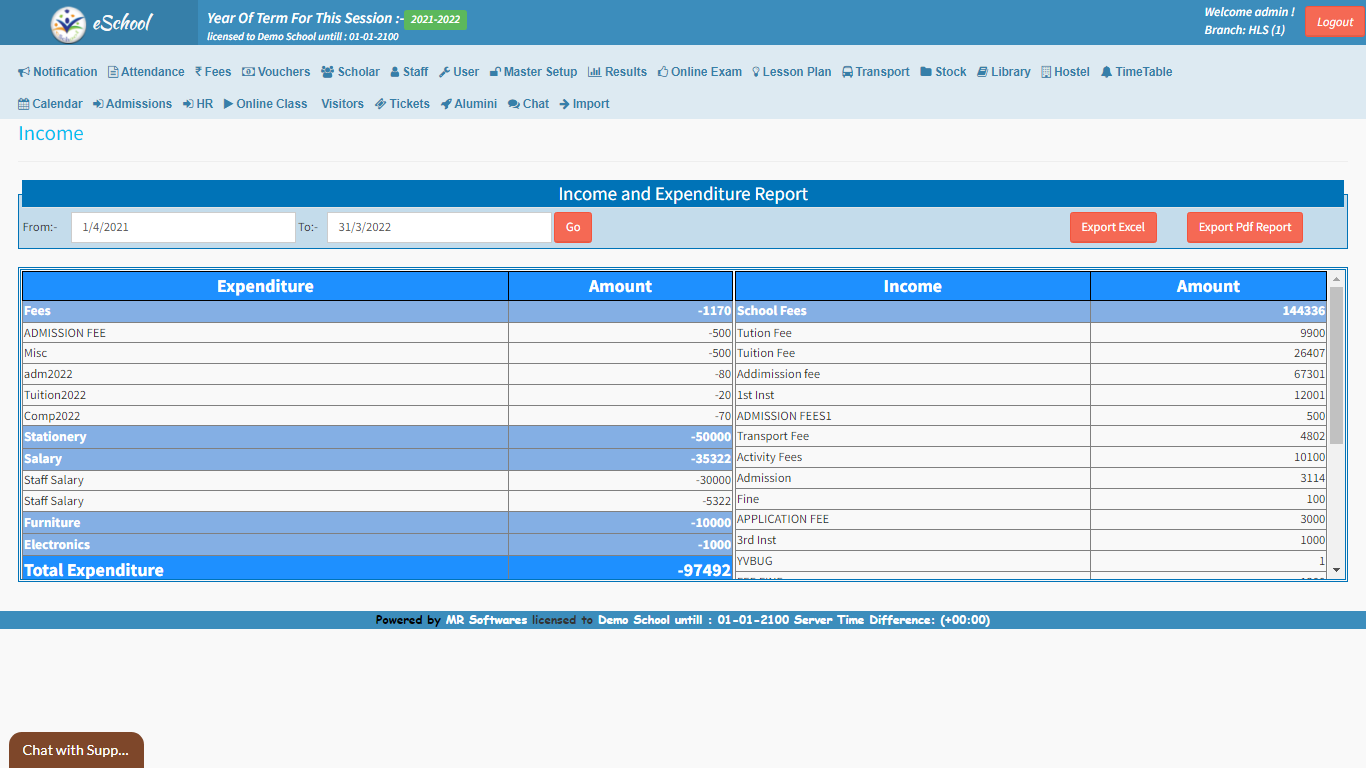The image size is (1366, 768).
Task: Click the Transport bus icon
Action: coord(847,72)
